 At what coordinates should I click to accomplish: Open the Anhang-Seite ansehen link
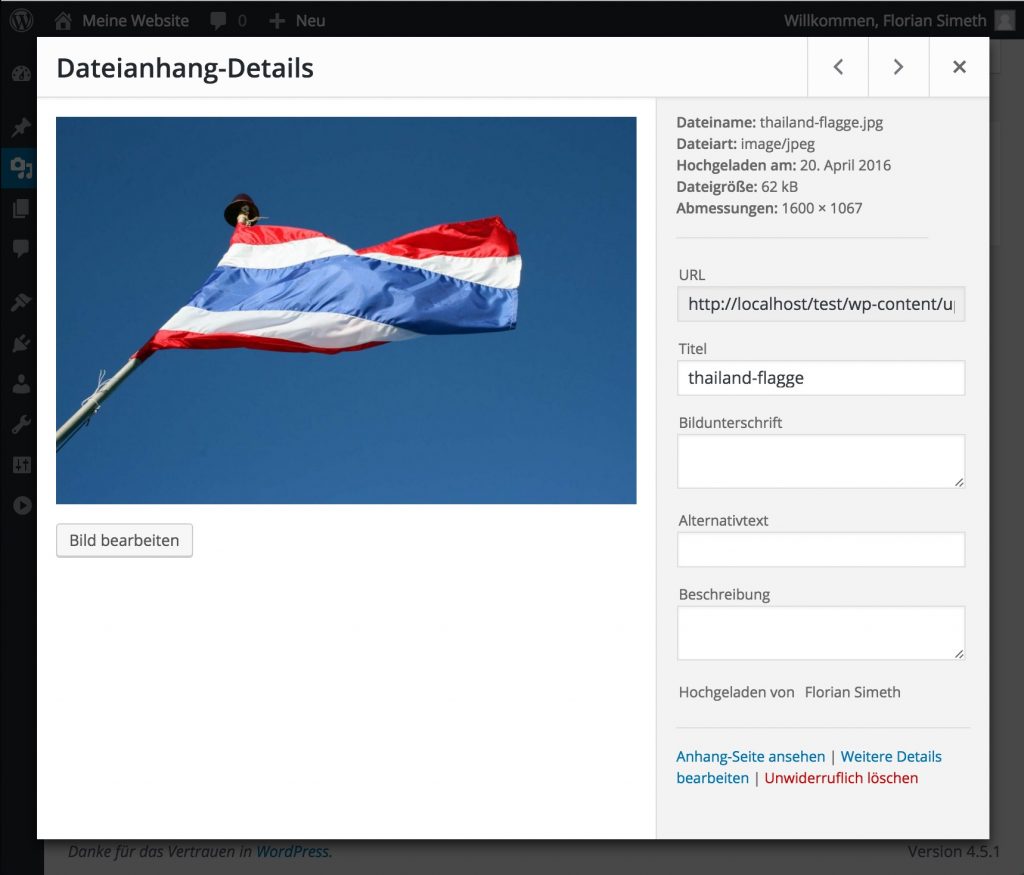(750, 756)
